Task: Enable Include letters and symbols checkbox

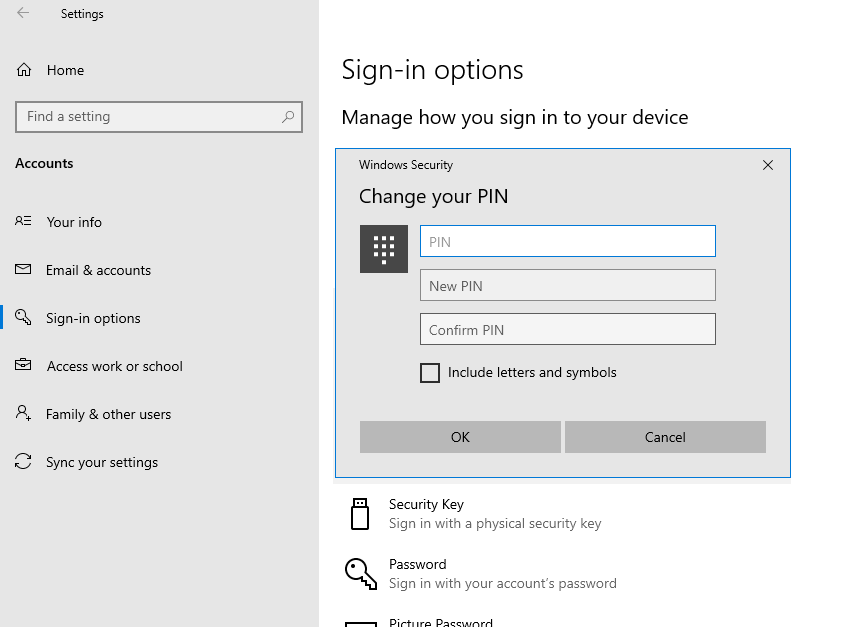Action: (430, 373)
